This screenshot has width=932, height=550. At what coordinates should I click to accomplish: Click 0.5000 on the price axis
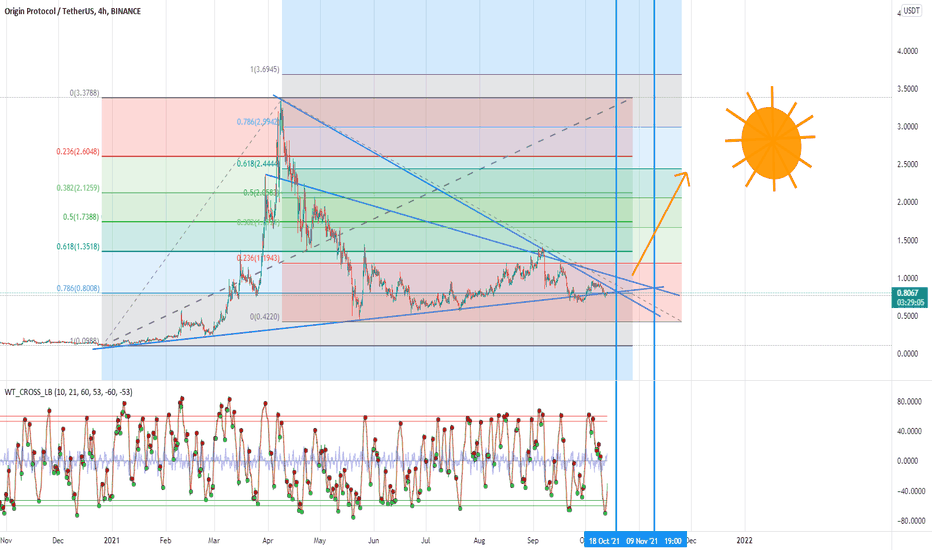pyautogui.click(x=907, y=316)
